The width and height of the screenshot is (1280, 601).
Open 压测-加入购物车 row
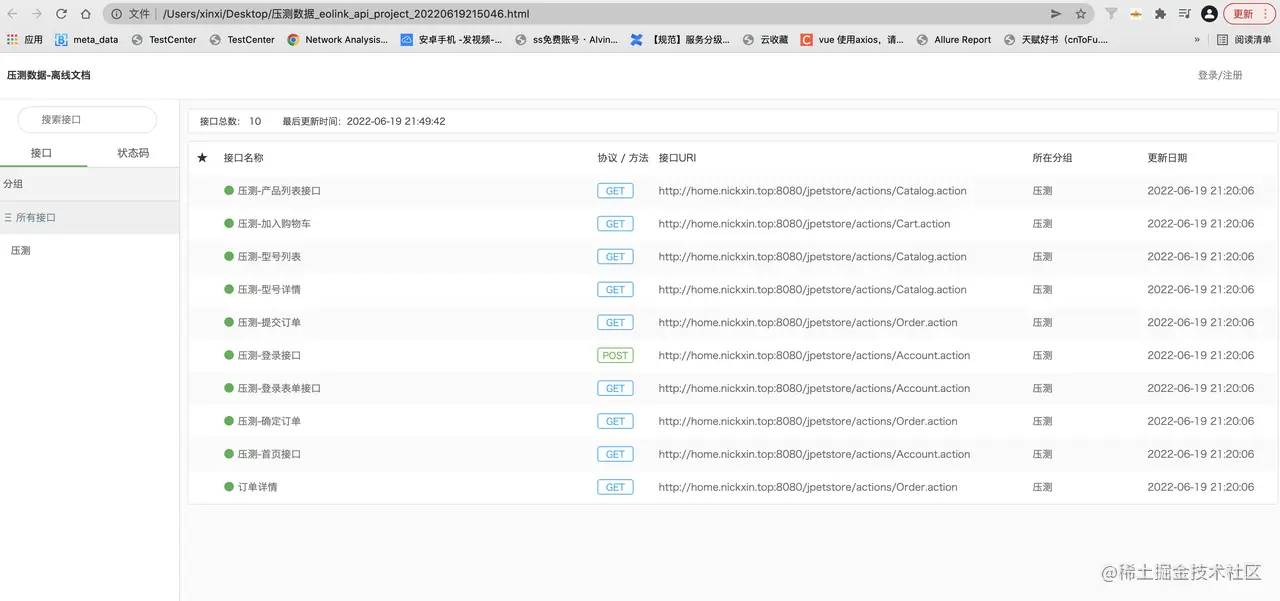point(732,224)
